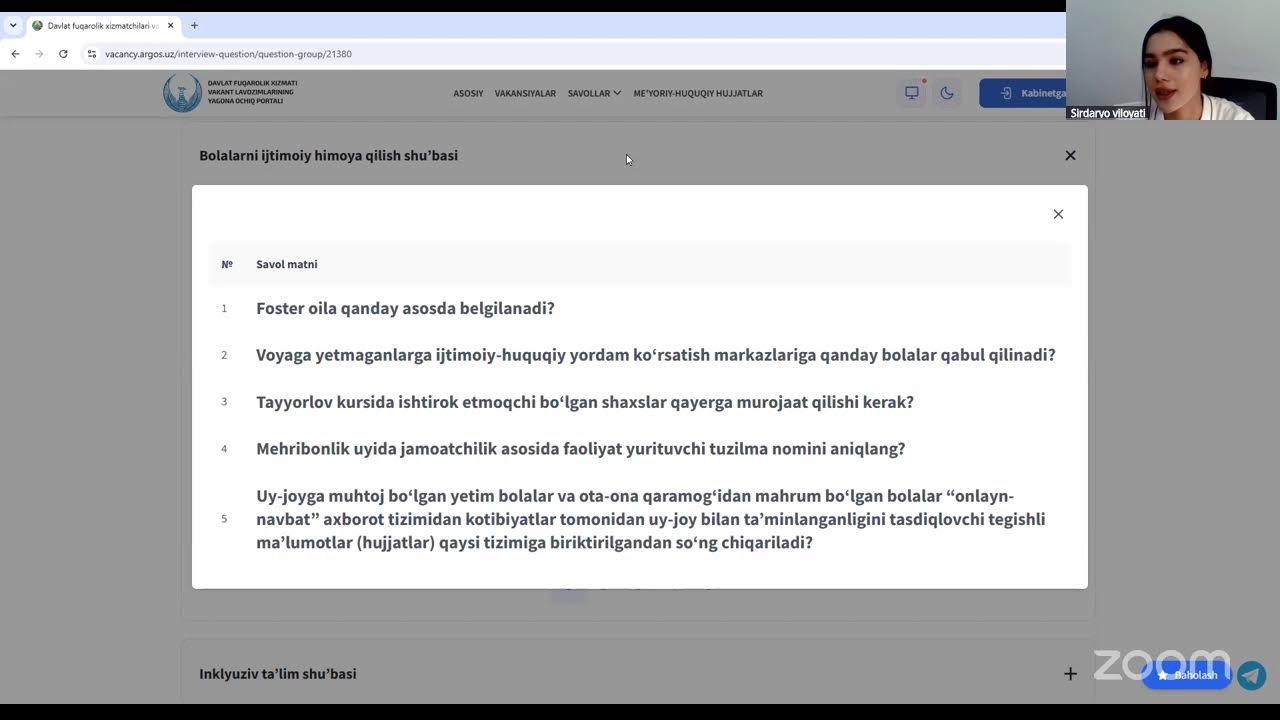Open the VAKANSIYALAR menu item
The image size is (1280, 720).
click(525, 93)
